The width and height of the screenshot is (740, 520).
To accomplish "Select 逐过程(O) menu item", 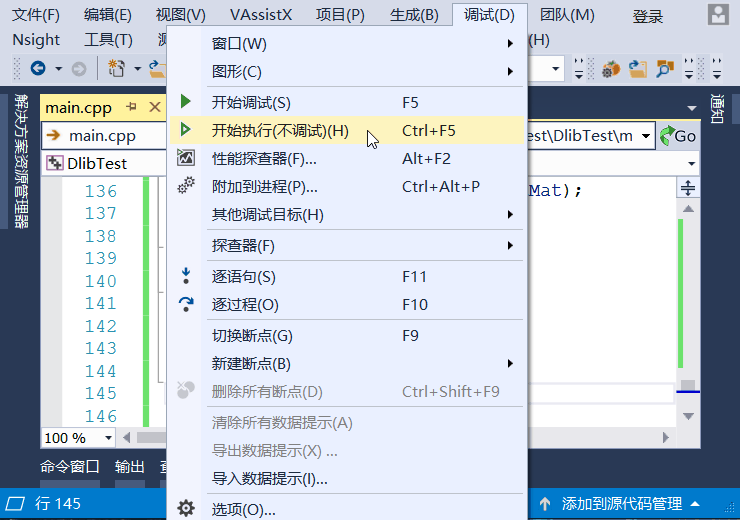I will point(346,304).
